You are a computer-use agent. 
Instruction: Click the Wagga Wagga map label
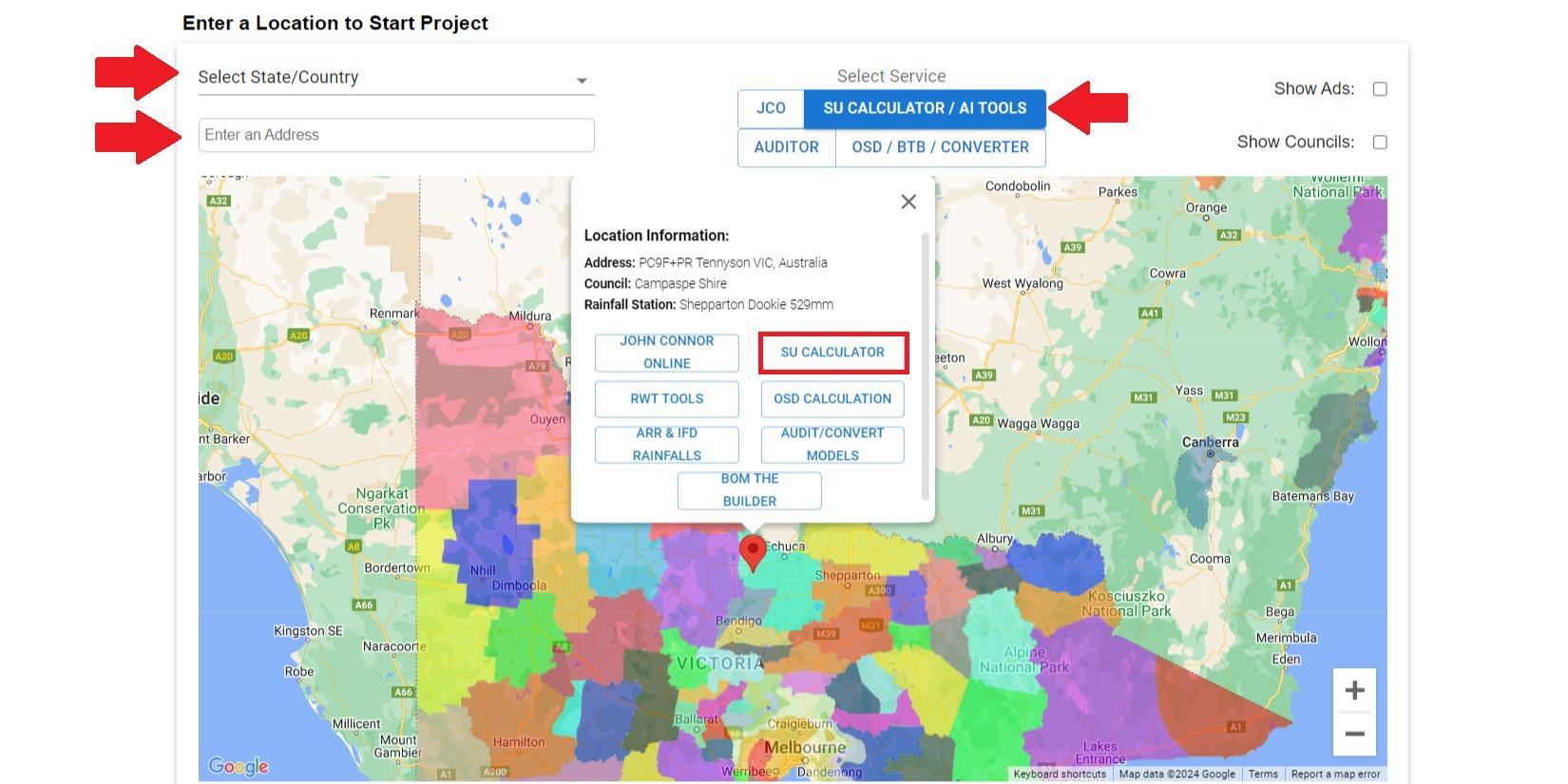click(1038, 424)
